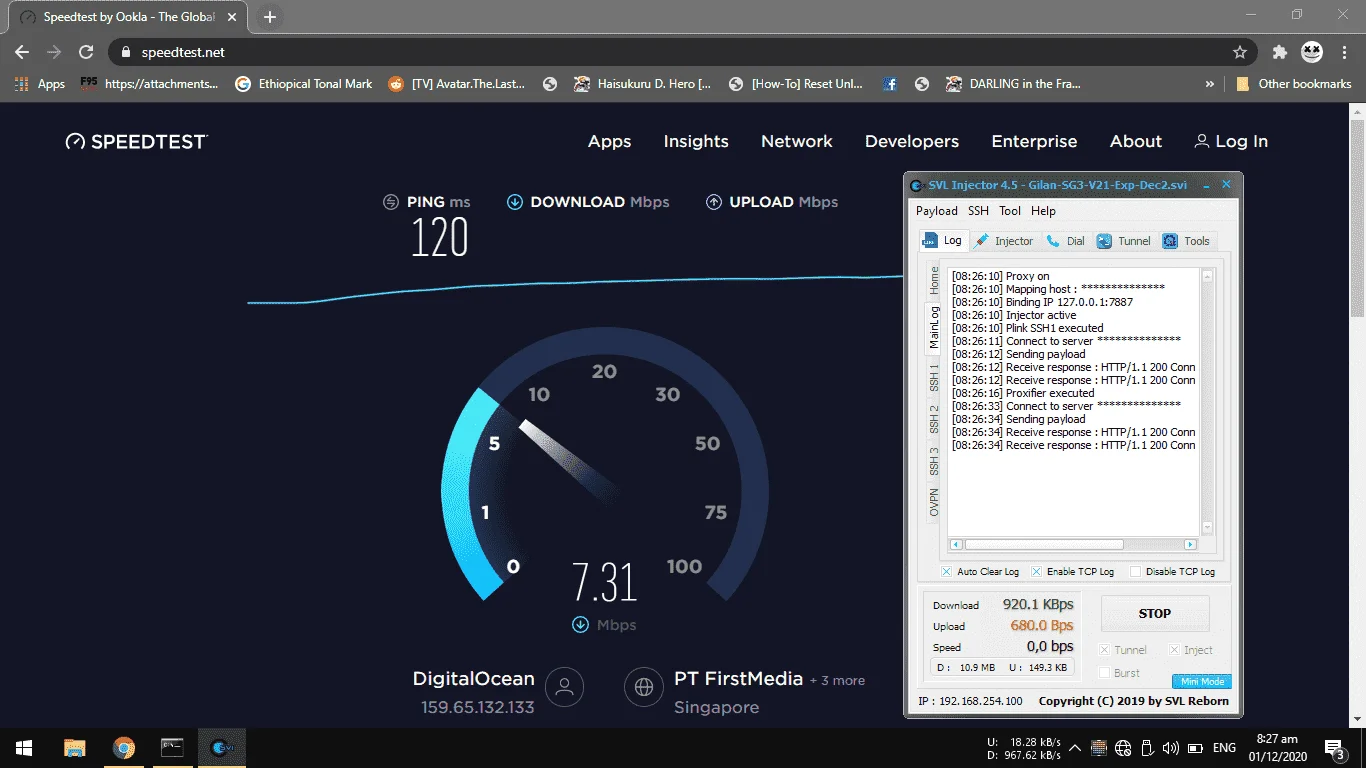Toggle the Auto Clear Log checkbox

(947, 571)
